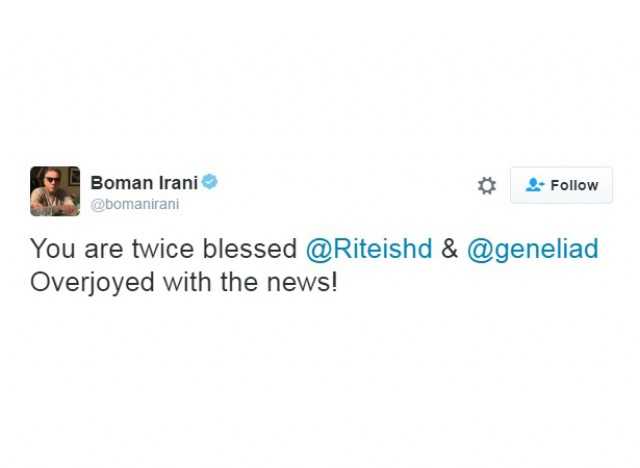Viewport: 640px width, 468px height.
Task: Click the Boman Irani display name
Action: [x=144, y=182]
